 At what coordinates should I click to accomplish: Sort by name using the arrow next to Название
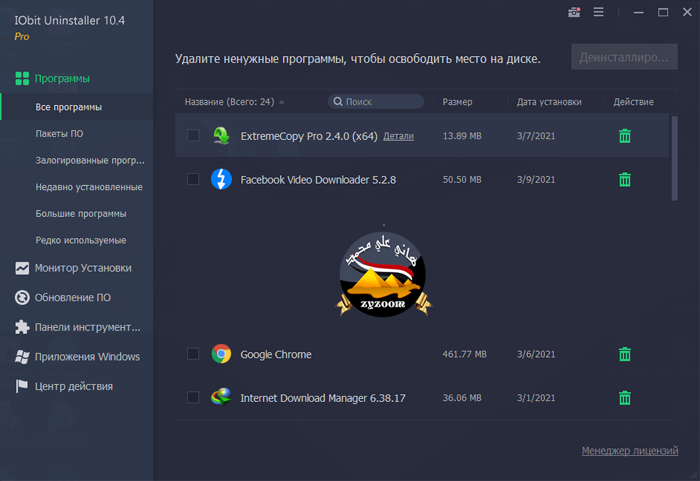click(x=282, y=102)
